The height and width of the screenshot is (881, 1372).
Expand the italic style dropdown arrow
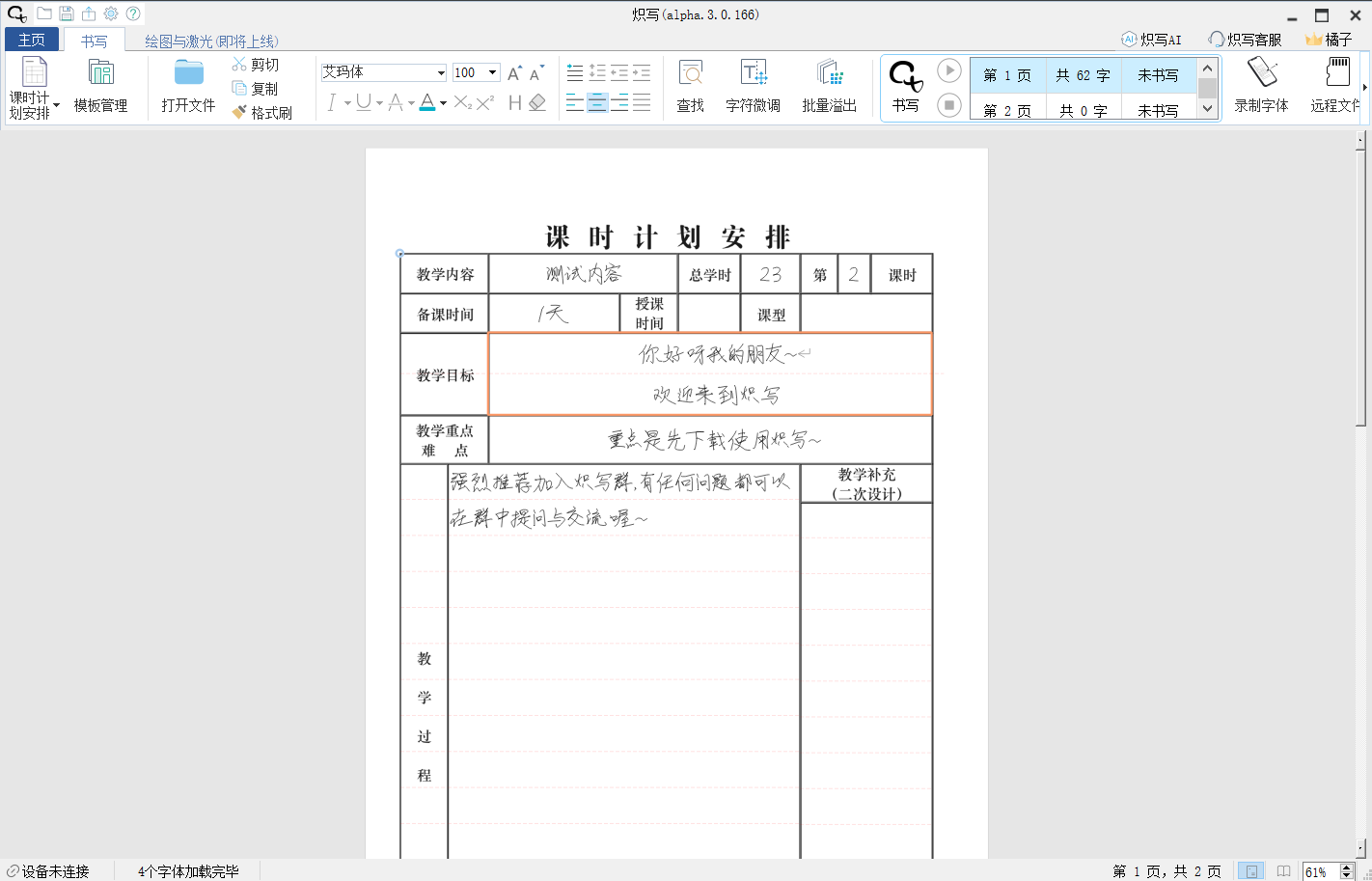pyautogui.click(x=347, y=103)
